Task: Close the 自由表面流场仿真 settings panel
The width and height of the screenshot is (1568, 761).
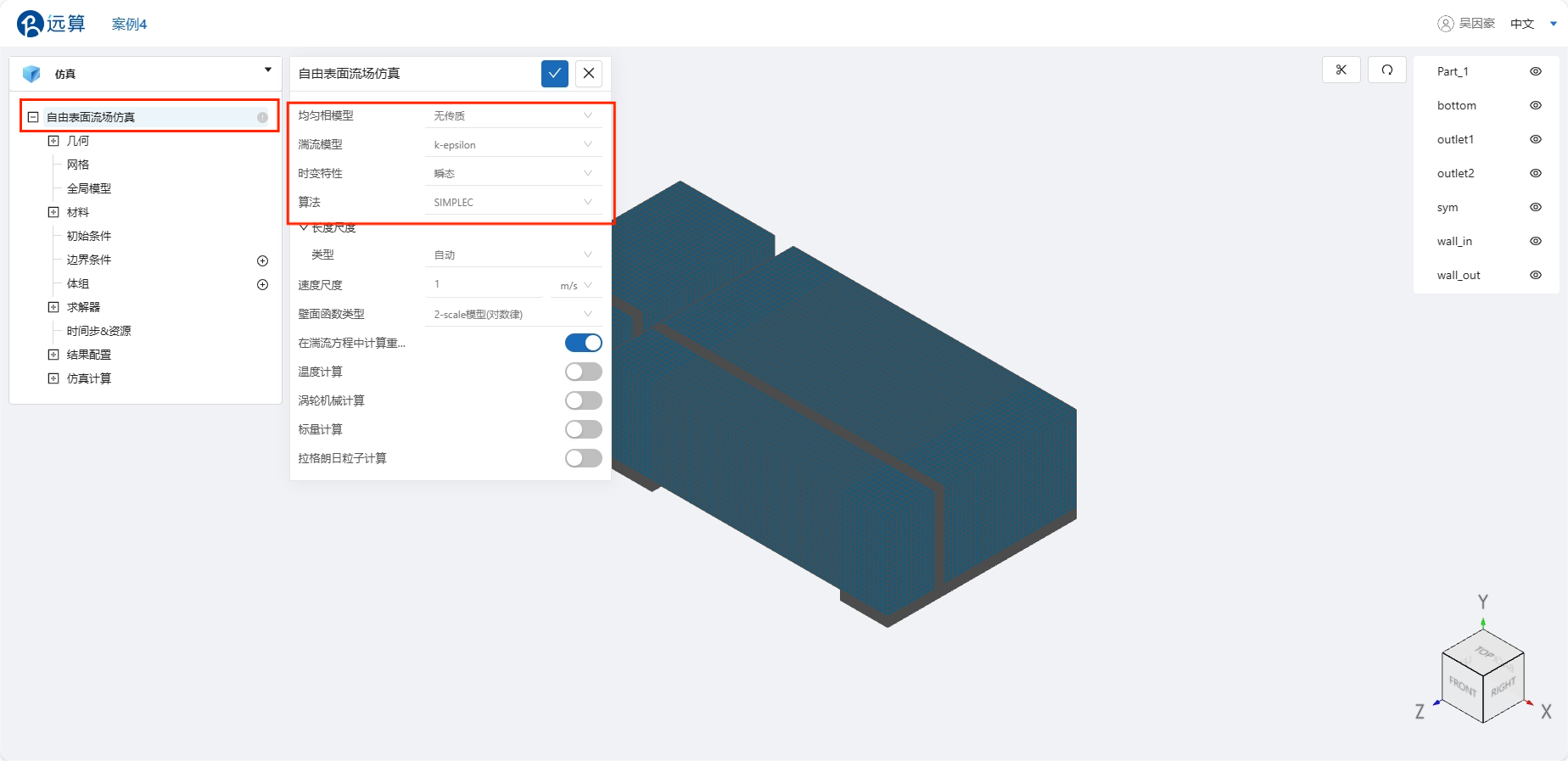Action: 589,74
